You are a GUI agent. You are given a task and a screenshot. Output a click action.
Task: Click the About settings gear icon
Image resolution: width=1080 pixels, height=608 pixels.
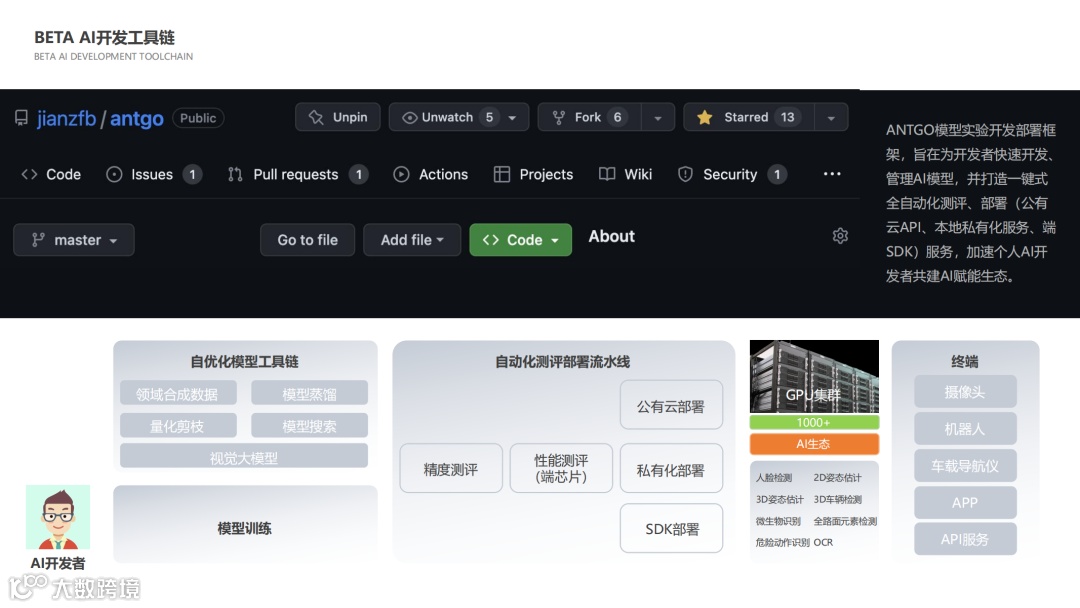(x=840, y=236)
